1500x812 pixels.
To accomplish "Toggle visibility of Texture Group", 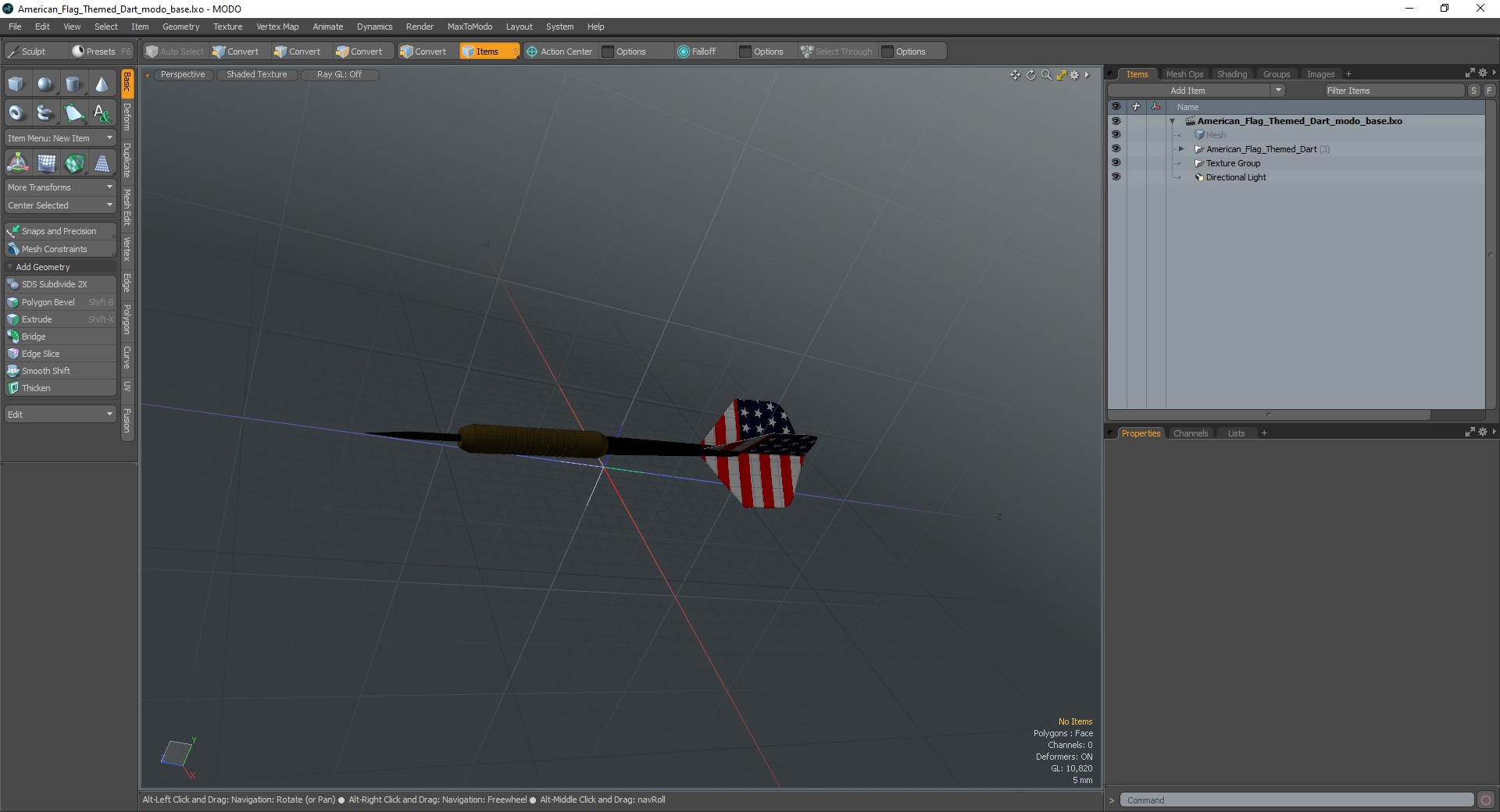I will tap(1116, 163).
